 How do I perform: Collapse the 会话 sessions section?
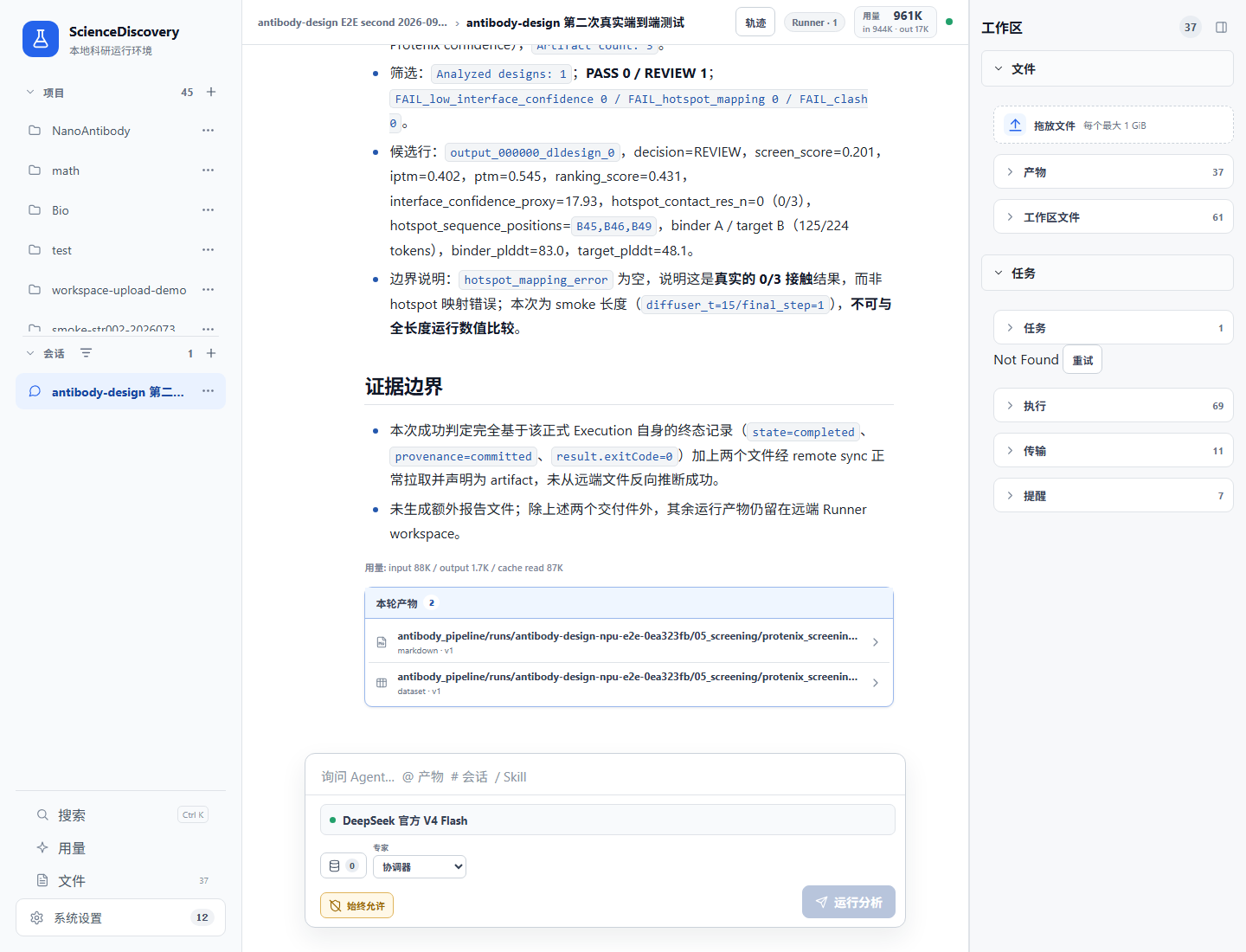(x=30, y=353)
